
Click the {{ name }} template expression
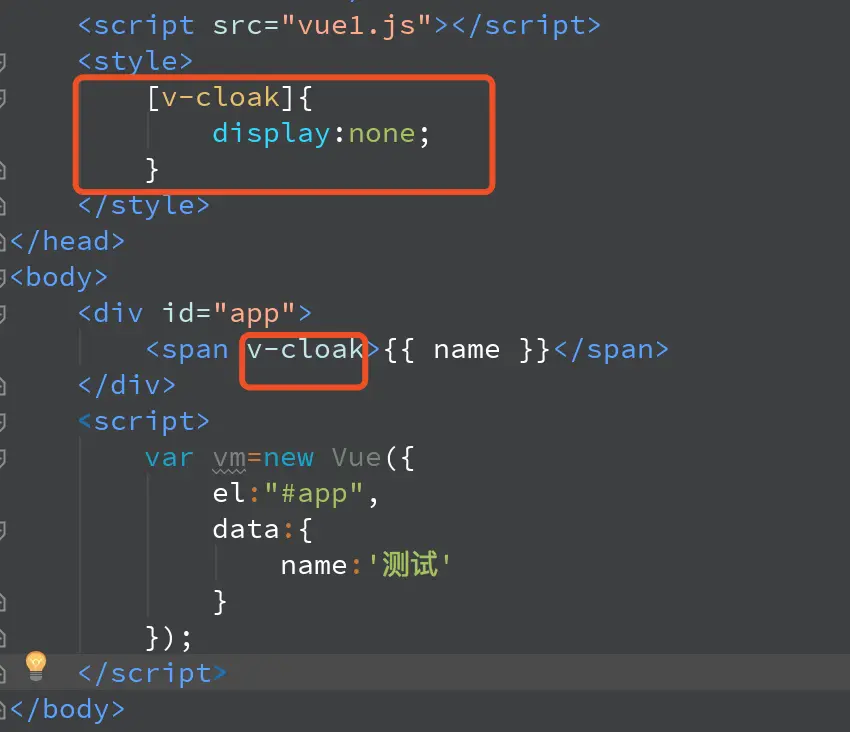[x=467, y=350]
